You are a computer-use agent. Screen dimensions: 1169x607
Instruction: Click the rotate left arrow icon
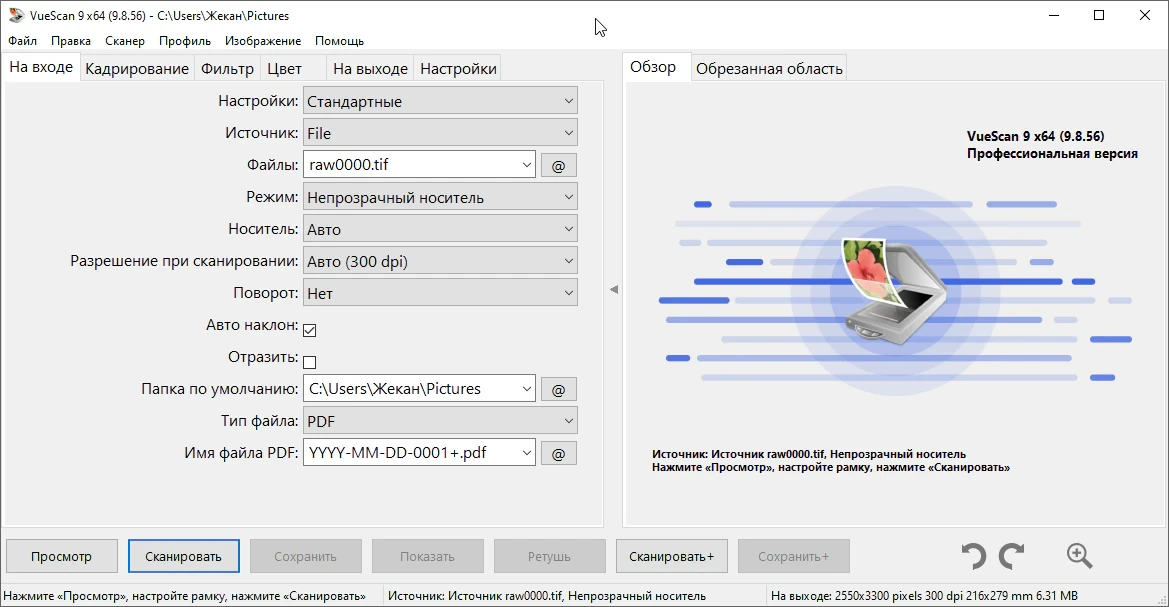[x=974, y=556]
